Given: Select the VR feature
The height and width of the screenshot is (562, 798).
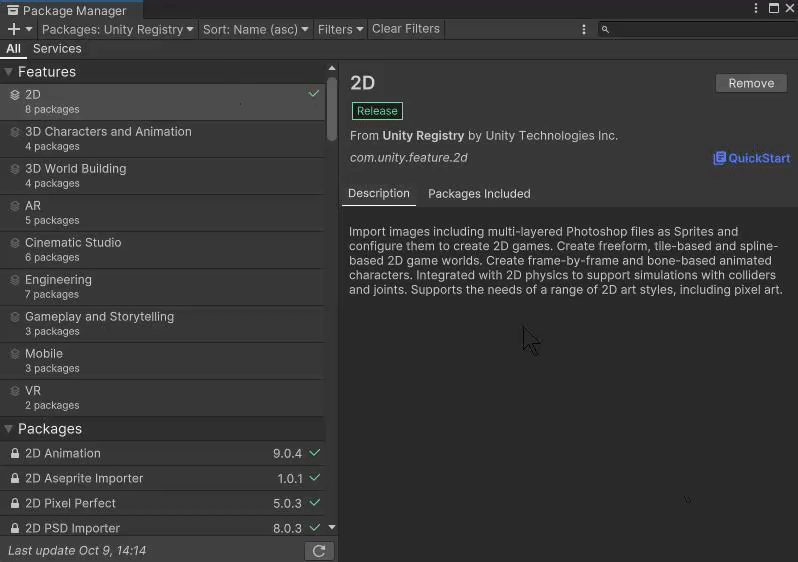Looking at the screenshot, I should [x=162, y=398].
